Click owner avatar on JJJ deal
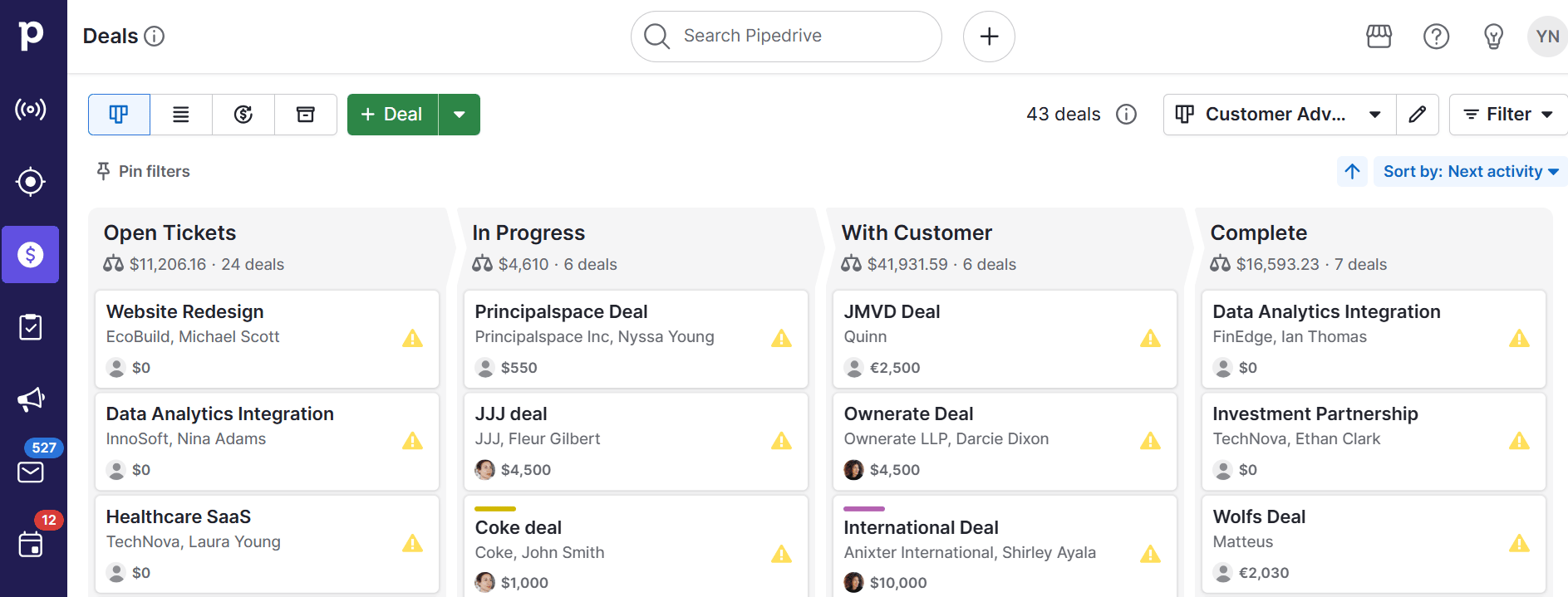1568x597 pixels. tap(485, 470)
